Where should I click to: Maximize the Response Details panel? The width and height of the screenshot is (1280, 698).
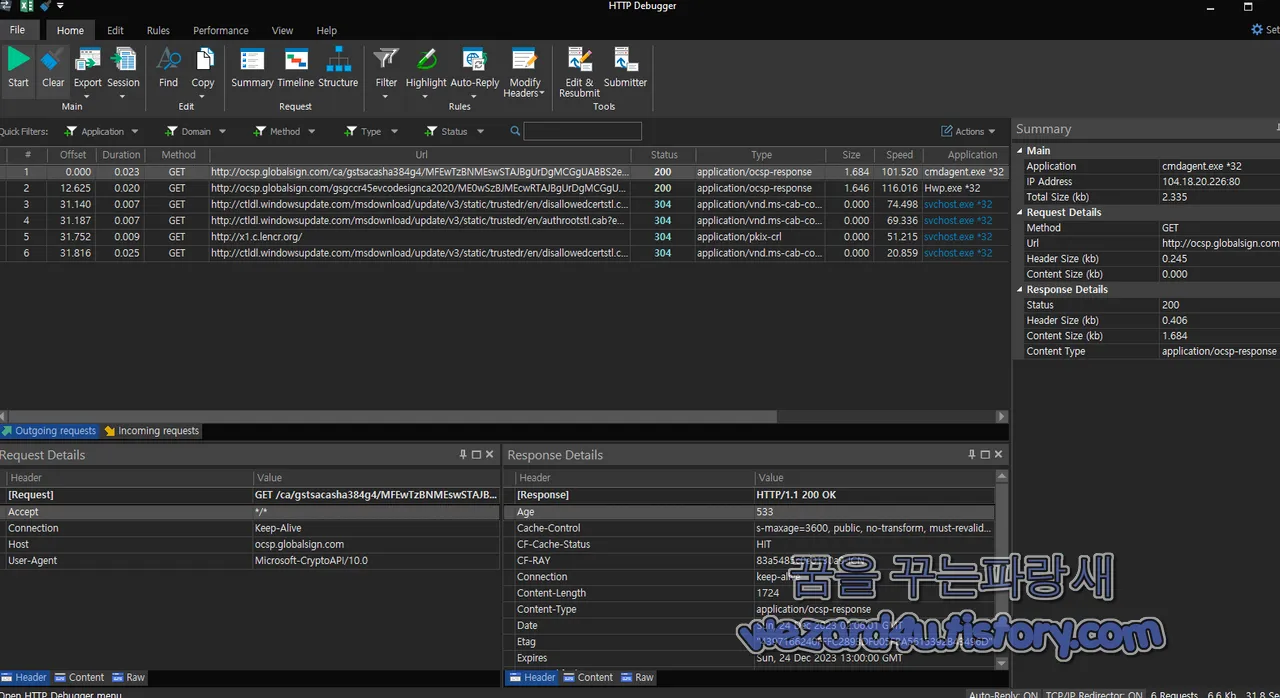coord(985,454)
